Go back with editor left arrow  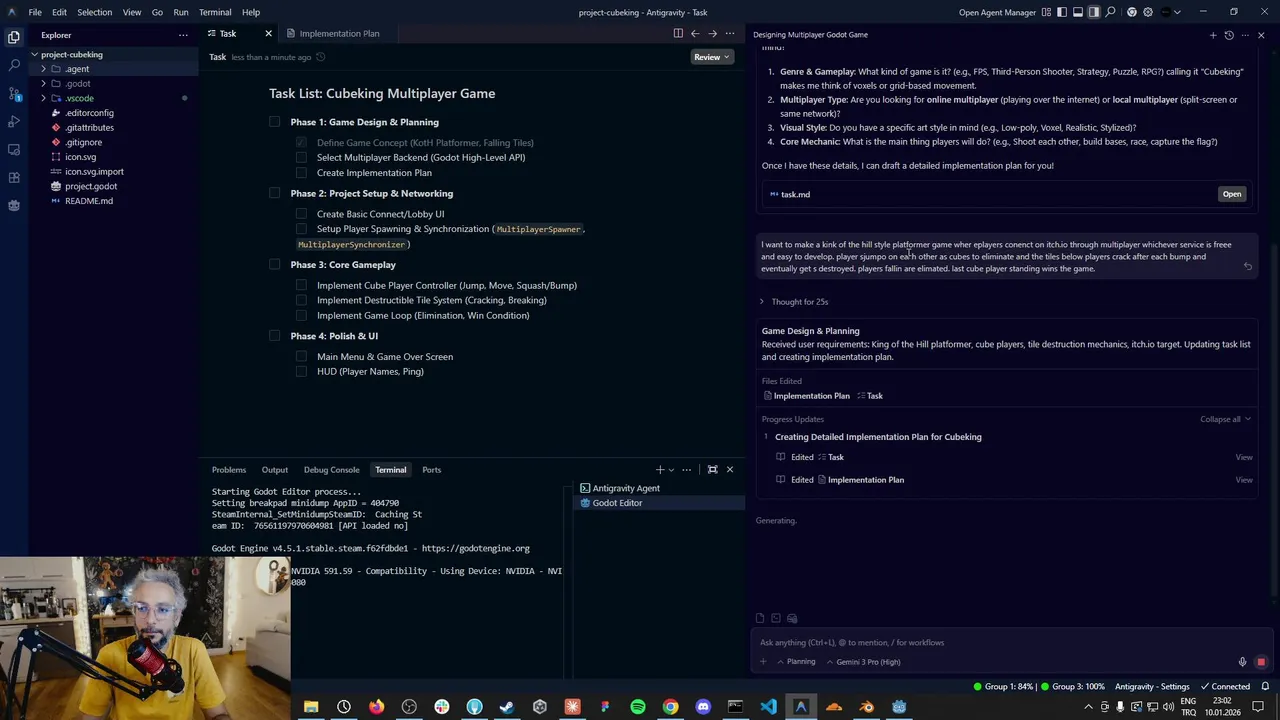[695, 33]
